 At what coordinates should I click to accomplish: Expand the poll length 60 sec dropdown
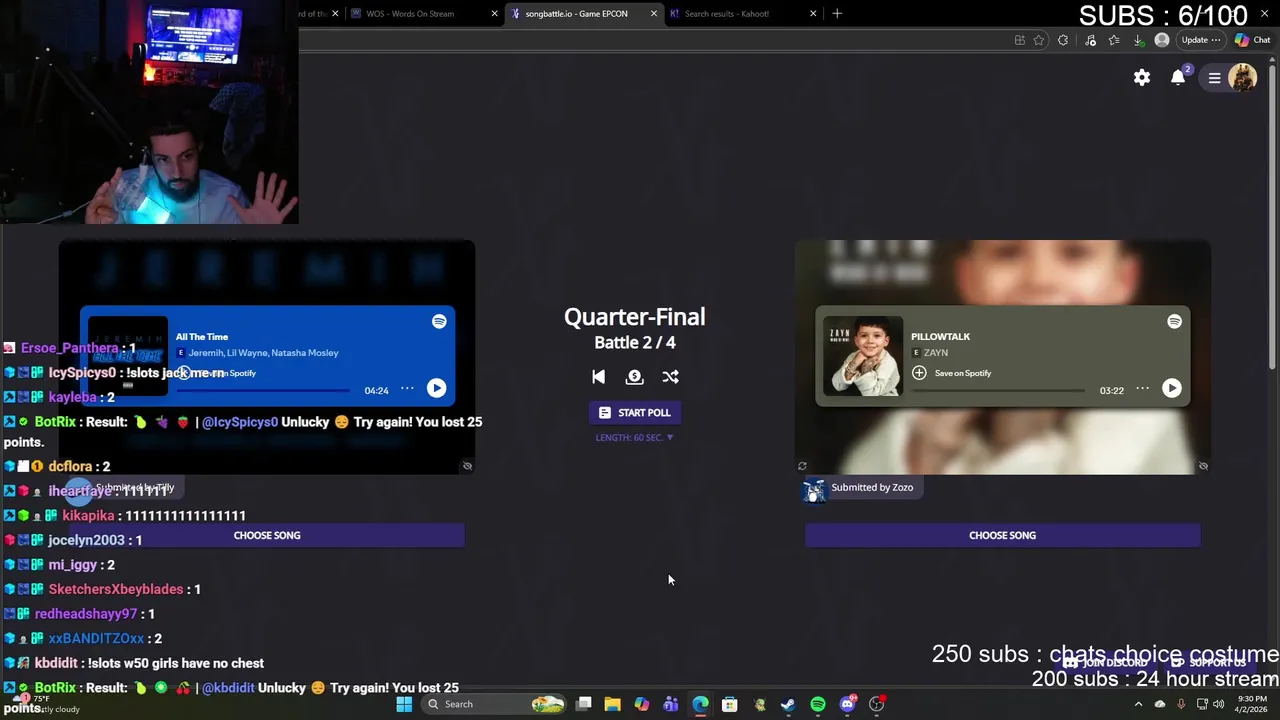[x=634, y=437]
